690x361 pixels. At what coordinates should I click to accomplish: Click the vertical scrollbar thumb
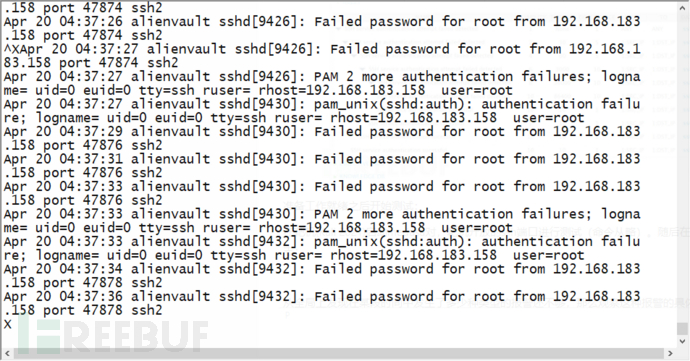(x=683, y=328)
